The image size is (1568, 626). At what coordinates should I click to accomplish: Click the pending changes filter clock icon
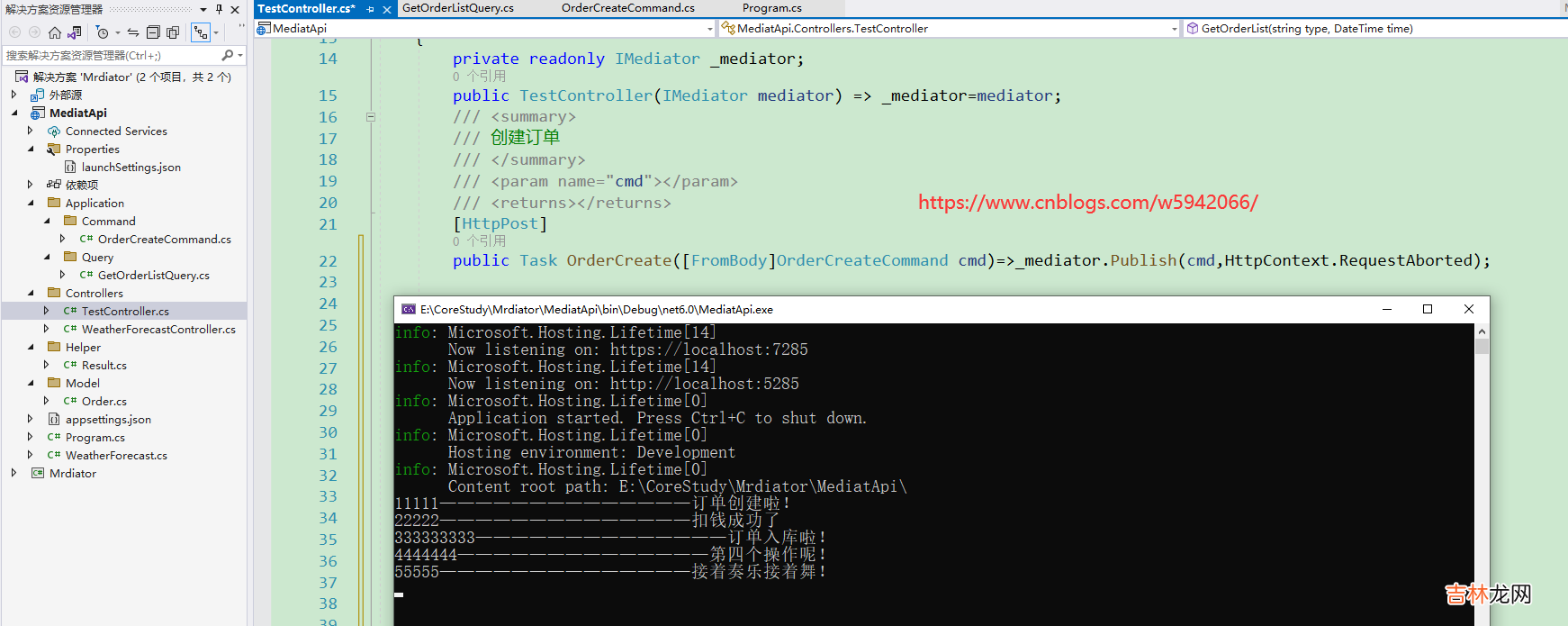pos(102,32)
